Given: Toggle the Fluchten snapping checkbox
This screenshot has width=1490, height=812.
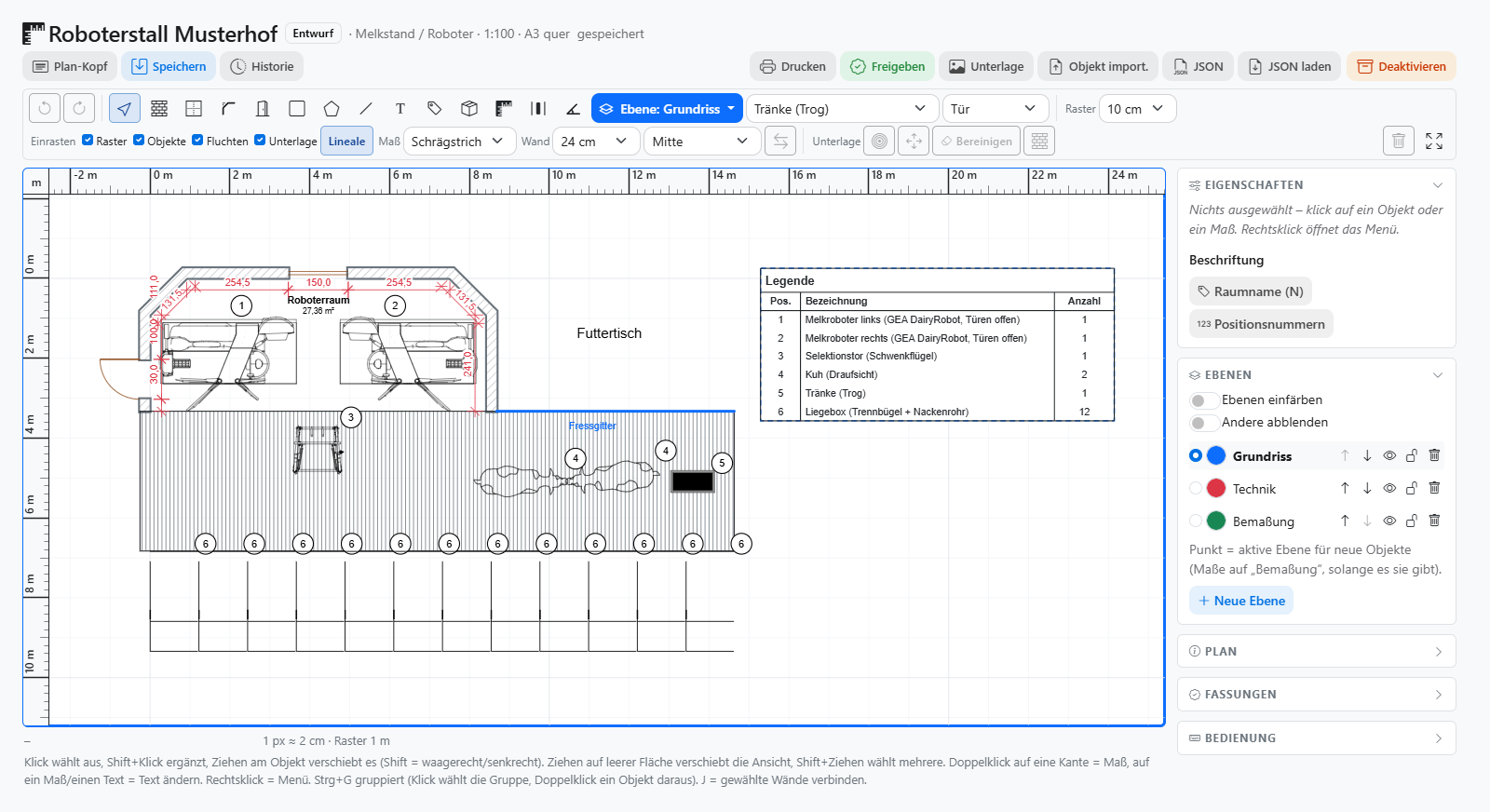Looking at the screenshot, I should 197,141.
